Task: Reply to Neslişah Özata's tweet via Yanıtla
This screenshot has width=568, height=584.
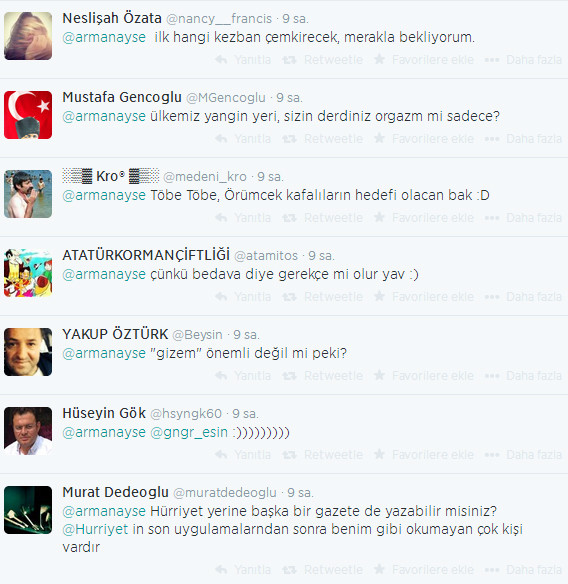Action: [243, 60]
